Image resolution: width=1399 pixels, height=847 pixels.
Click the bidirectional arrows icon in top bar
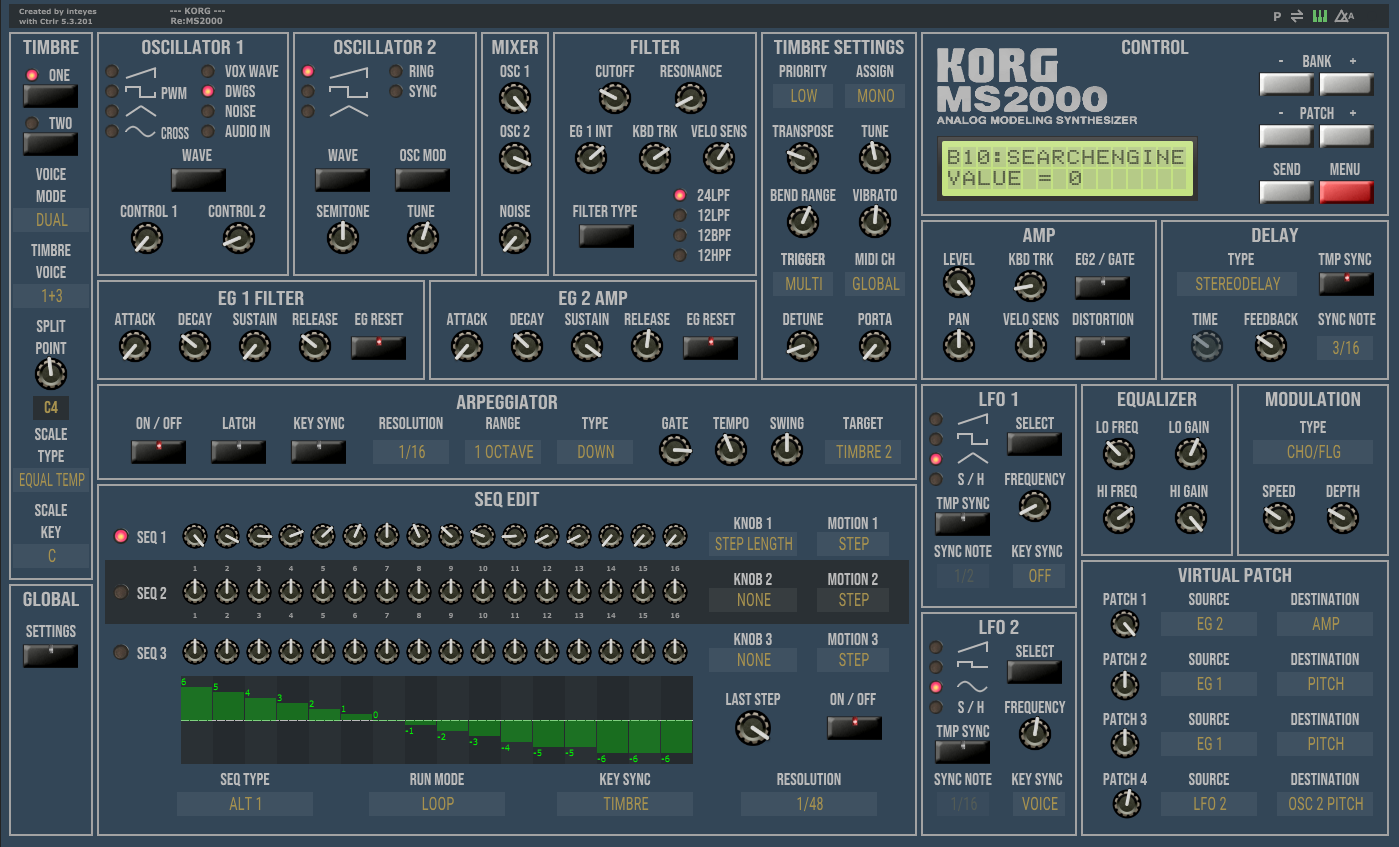pyautogui.click(x=1297, y=16)
